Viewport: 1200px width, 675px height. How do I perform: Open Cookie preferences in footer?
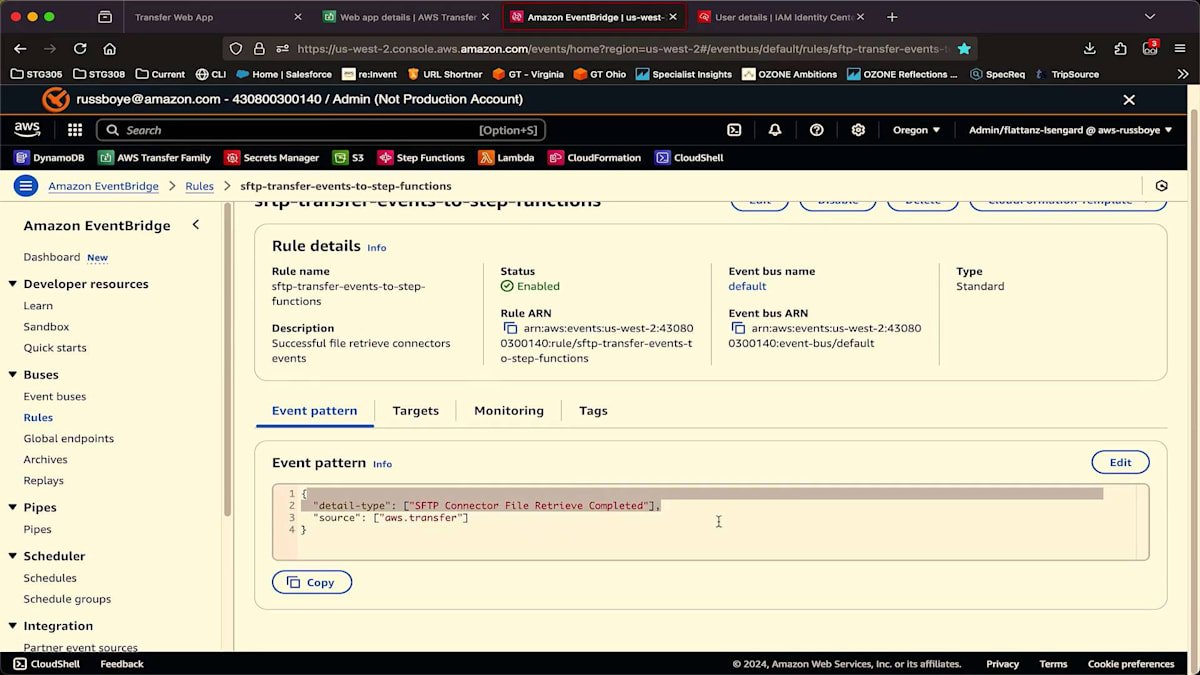tap(1131, 664)
